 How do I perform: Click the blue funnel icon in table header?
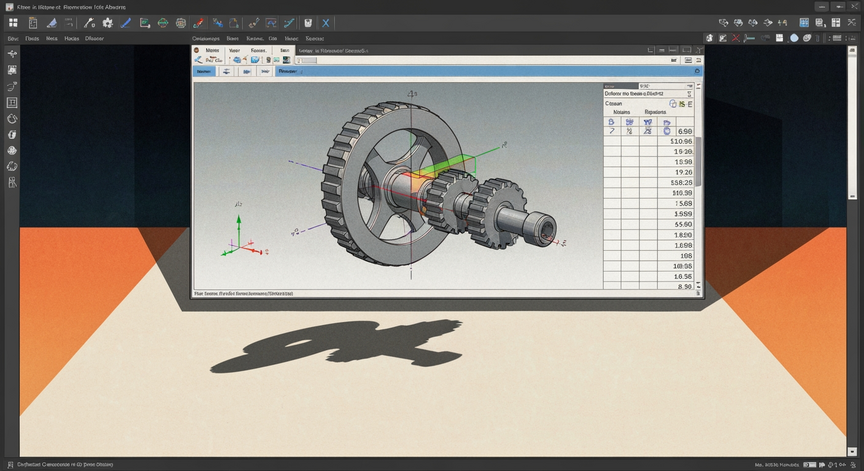click(x=647, y=122)
